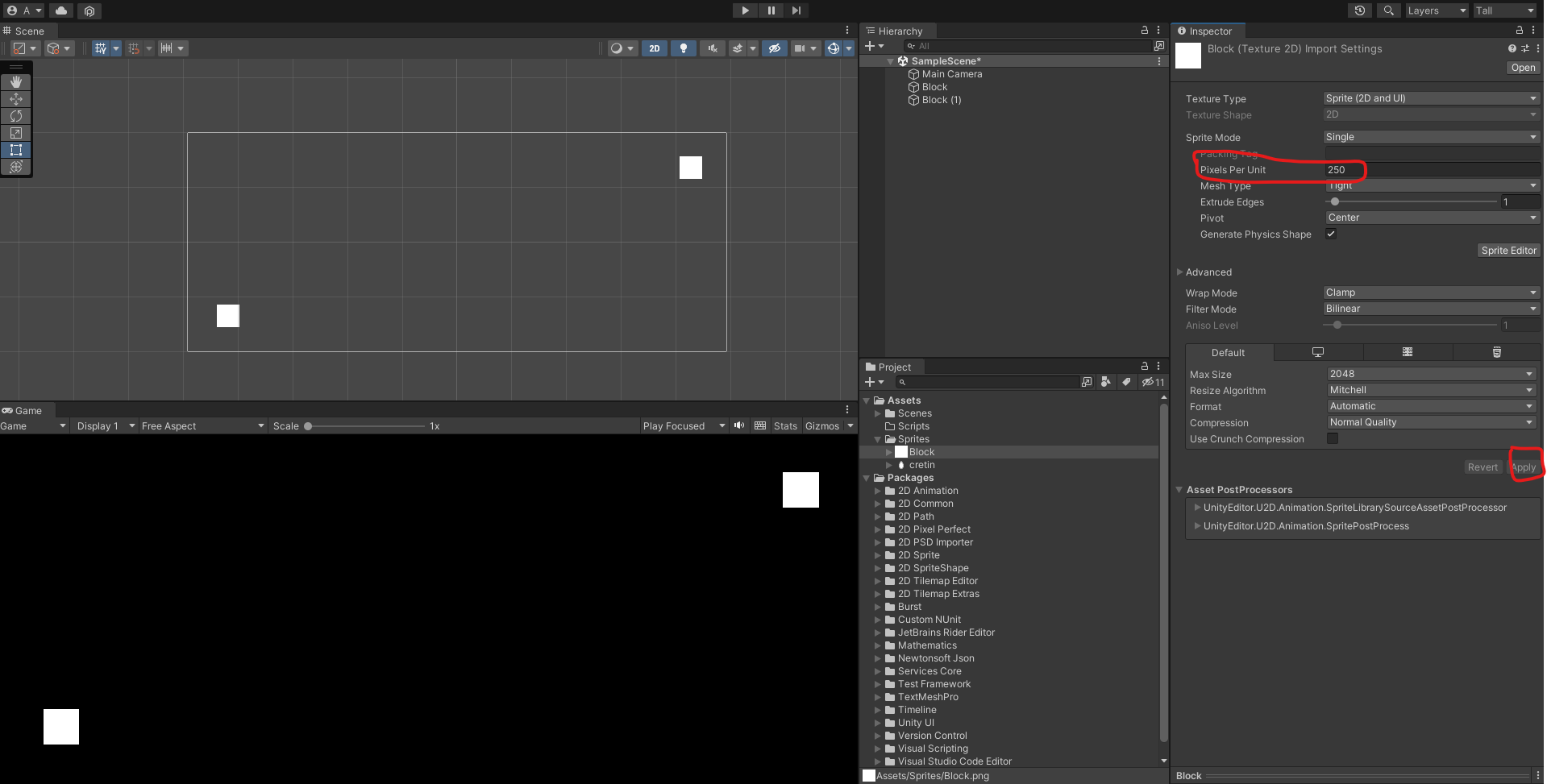Select the Scale tool
Image resolution: width=1547 pixels, height=784 pixels.
click(x=16, y=133)
